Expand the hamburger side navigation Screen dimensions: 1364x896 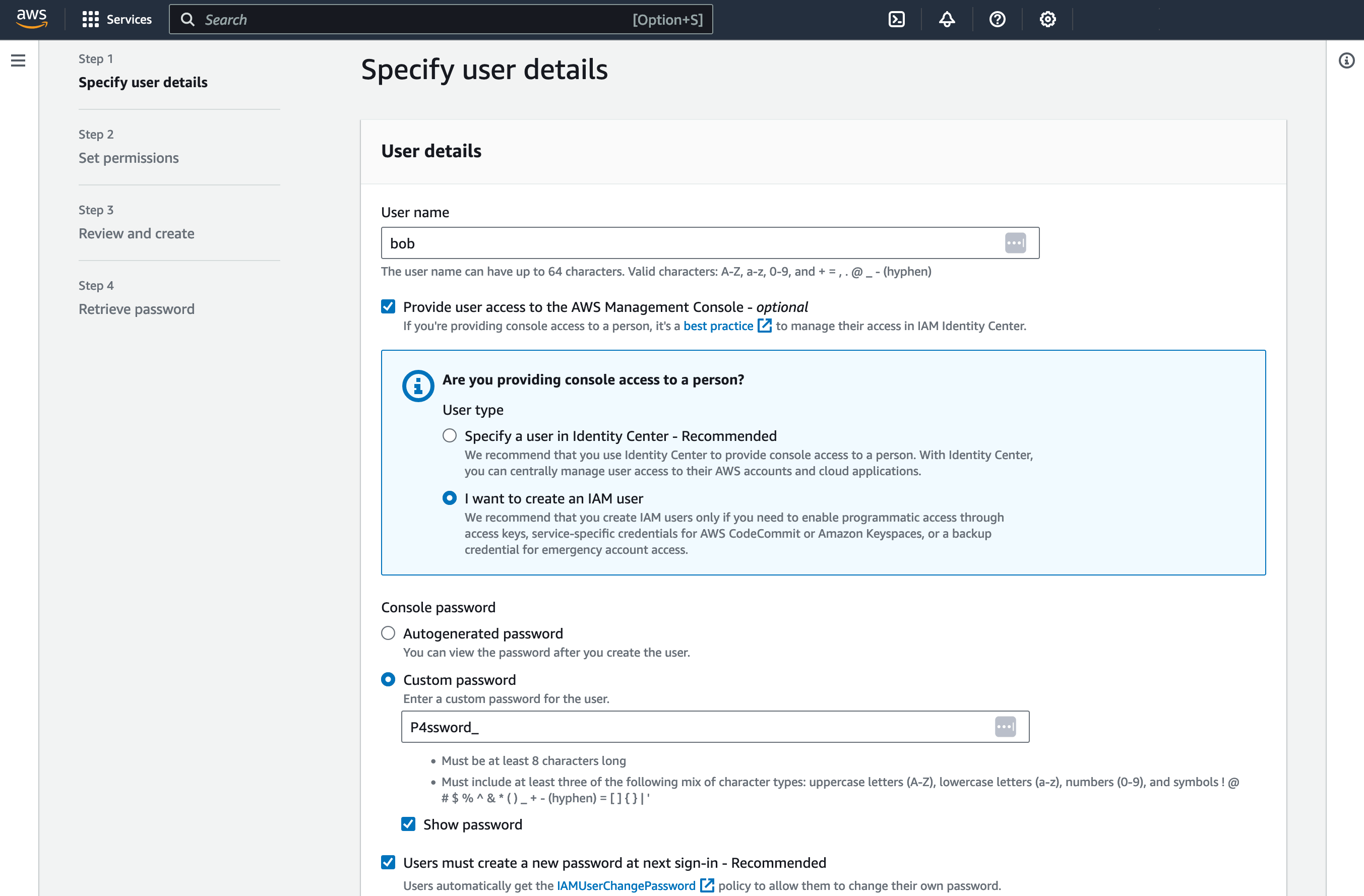point(18,60)
